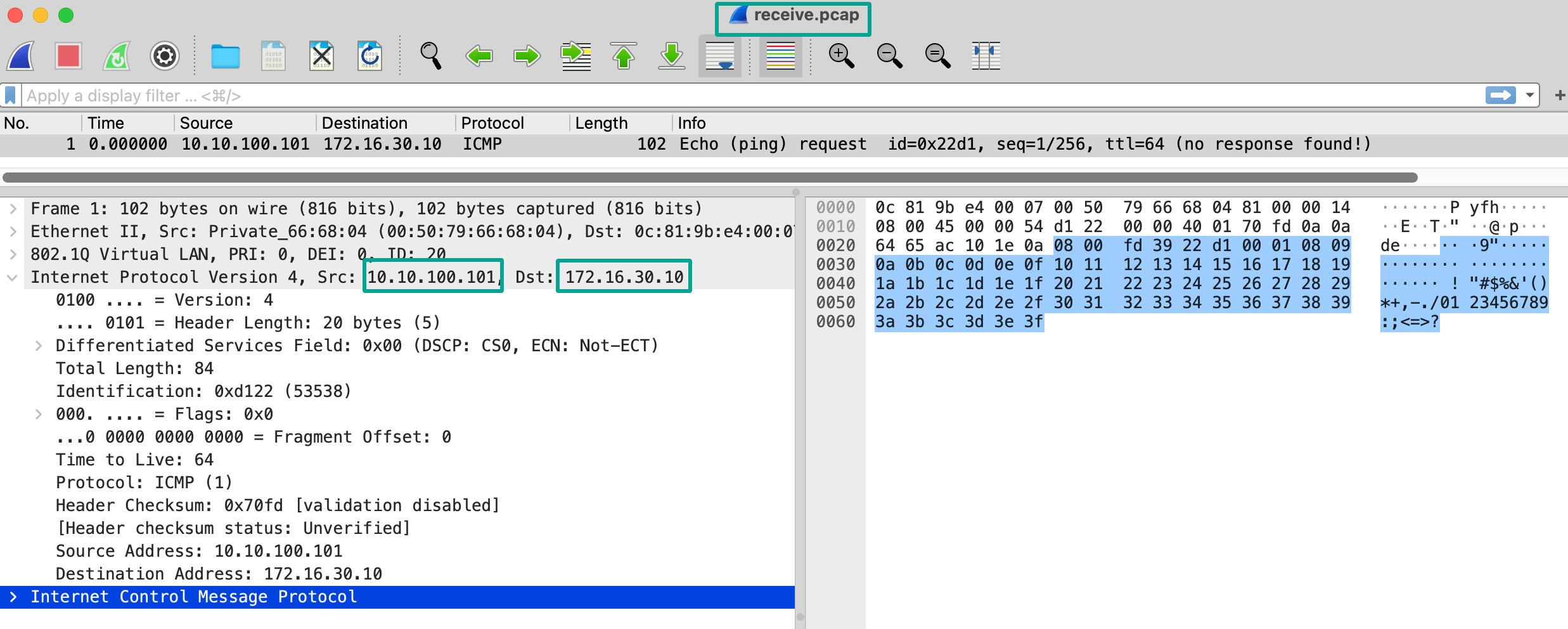Restart the current capture with green fin icon

point(117,56)
